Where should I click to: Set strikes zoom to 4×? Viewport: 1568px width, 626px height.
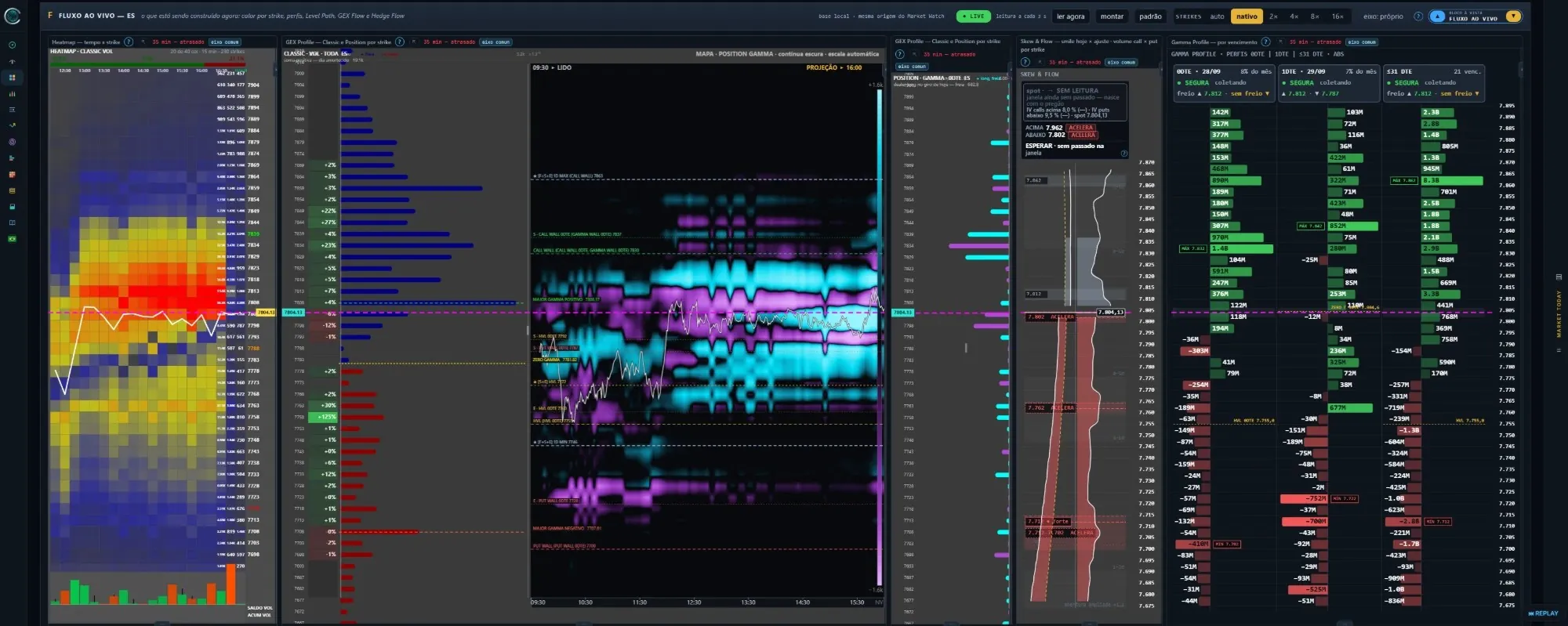(x=1294, y=16)
